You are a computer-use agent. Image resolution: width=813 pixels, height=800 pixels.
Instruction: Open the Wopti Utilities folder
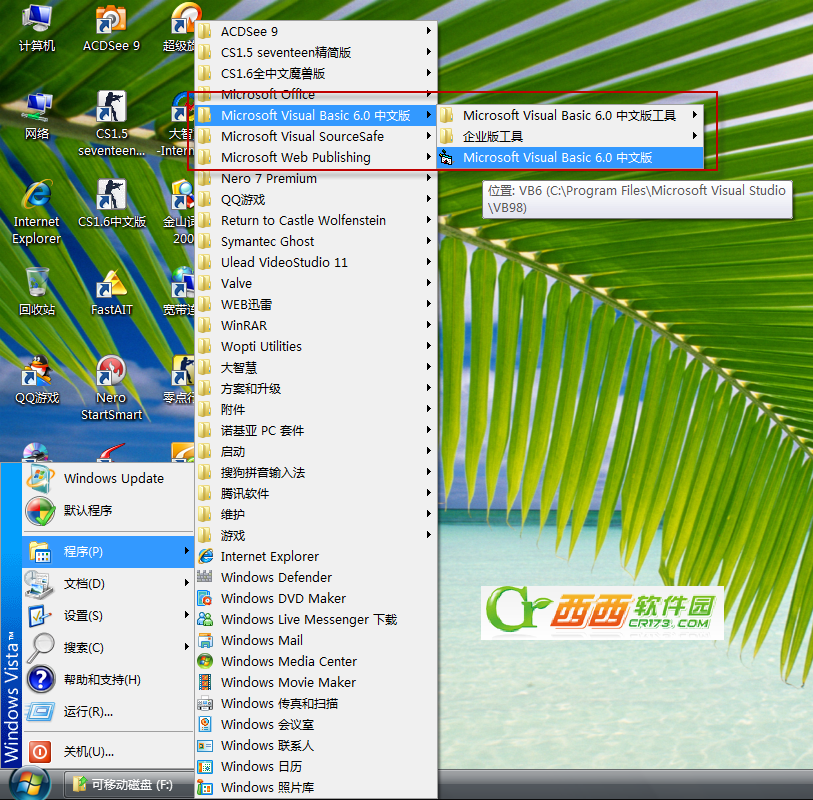tap(316, 346)
